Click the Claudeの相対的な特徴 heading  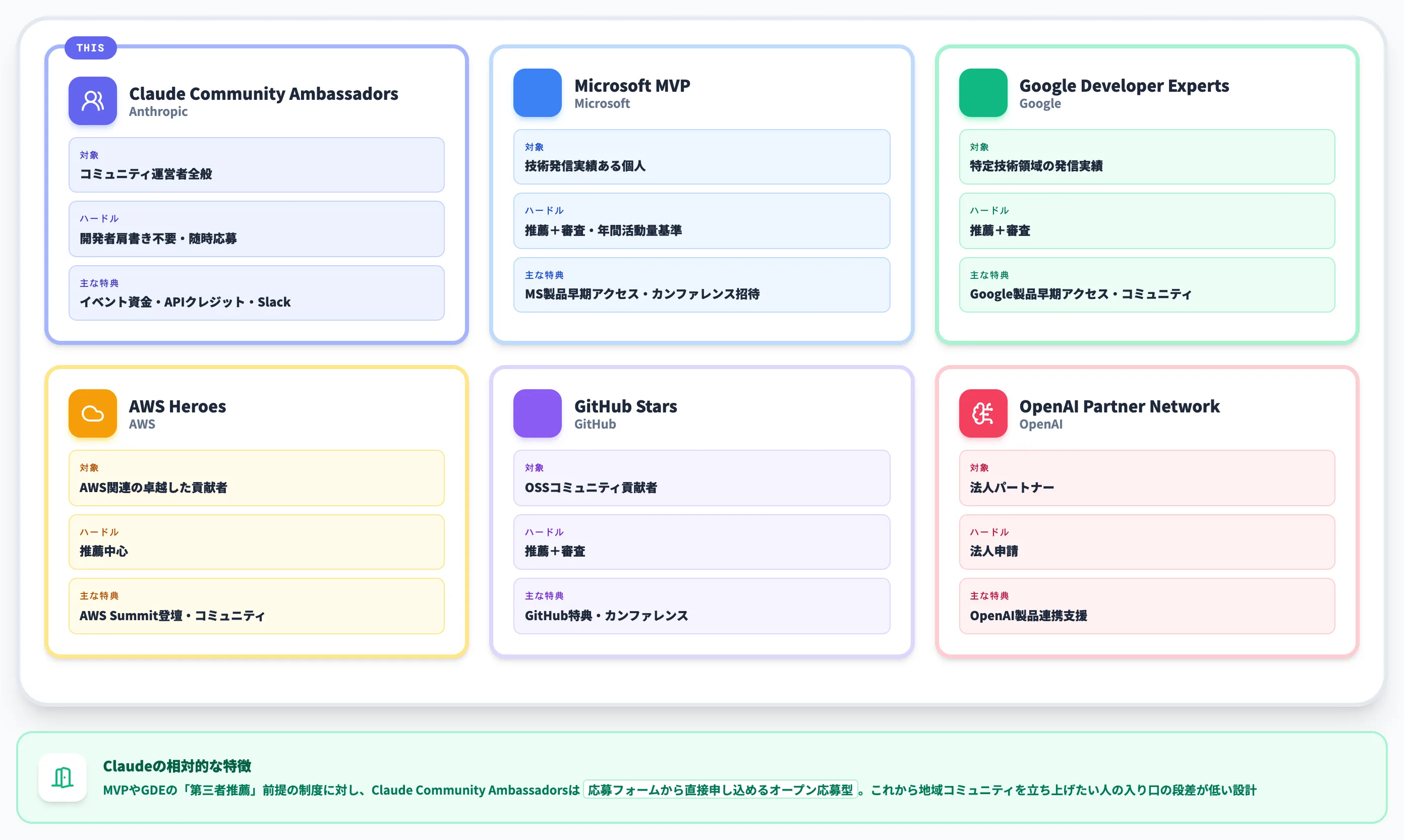click(x=177, y=766)
